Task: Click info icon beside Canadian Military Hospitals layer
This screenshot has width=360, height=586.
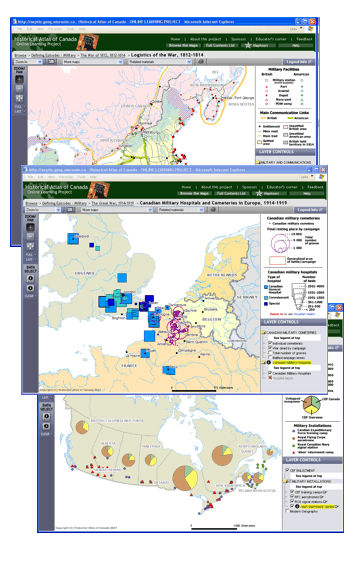Action: click(268, 363)
